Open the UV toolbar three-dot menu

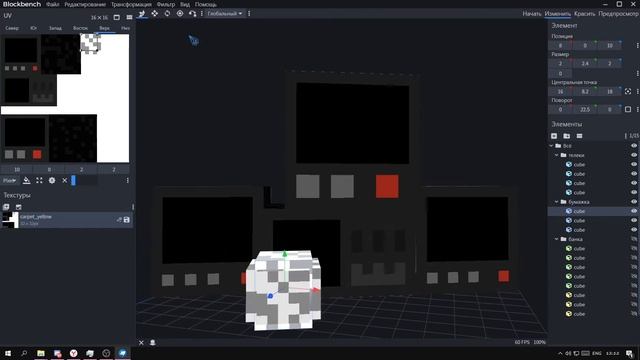click(x=127, y=180)
